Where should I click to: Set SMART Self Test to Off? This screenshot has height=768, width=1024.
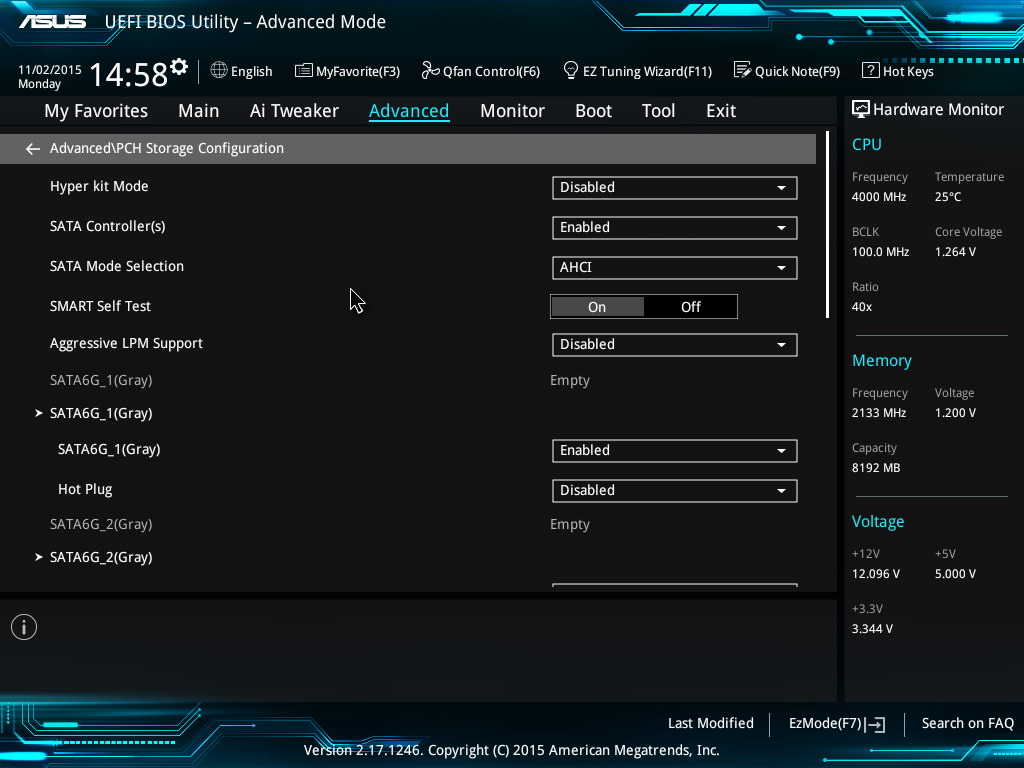691,307
